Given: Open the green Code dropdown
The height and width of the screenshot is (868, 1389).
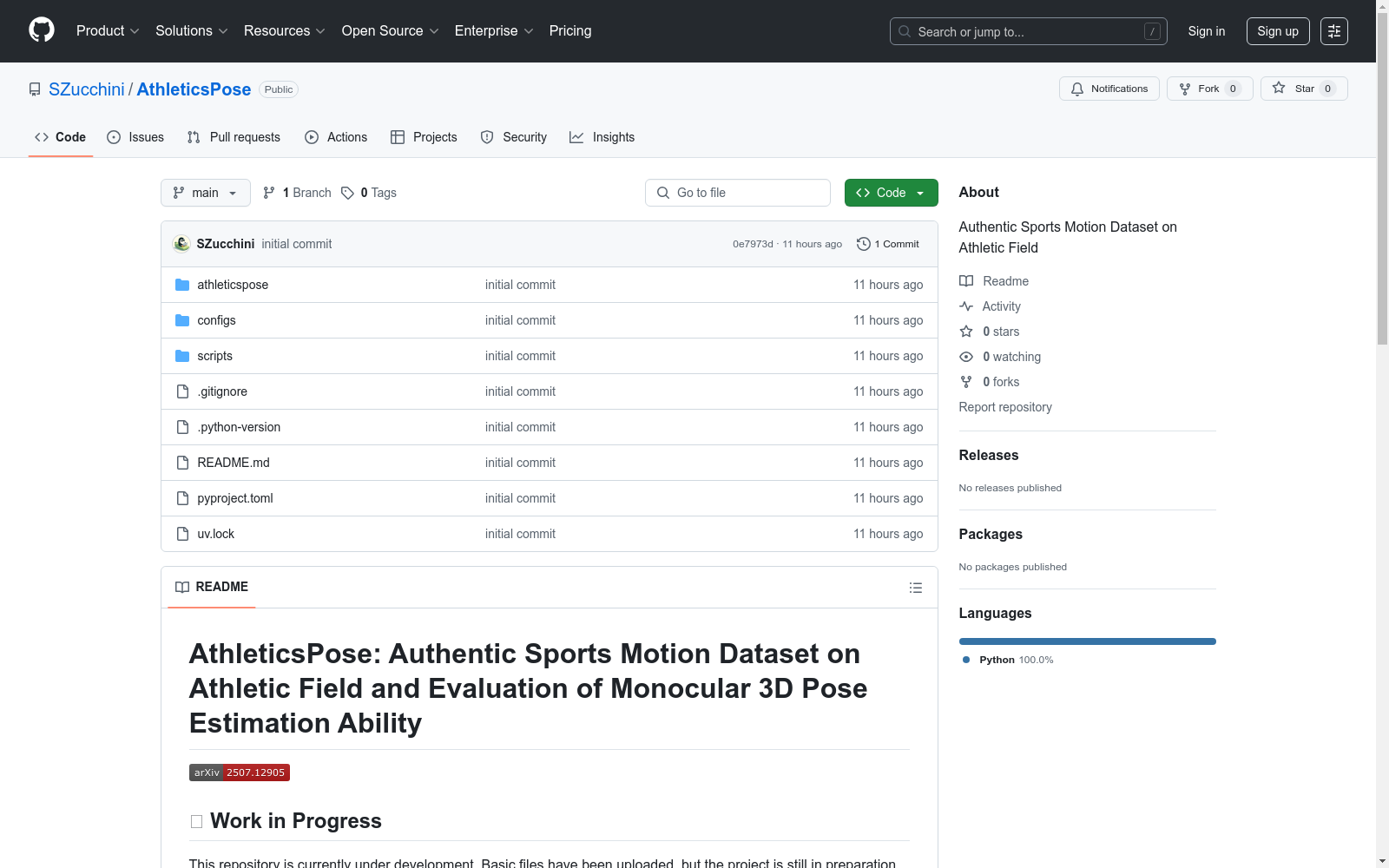Looking at the screenshot, I should click(x=891, y=193).
